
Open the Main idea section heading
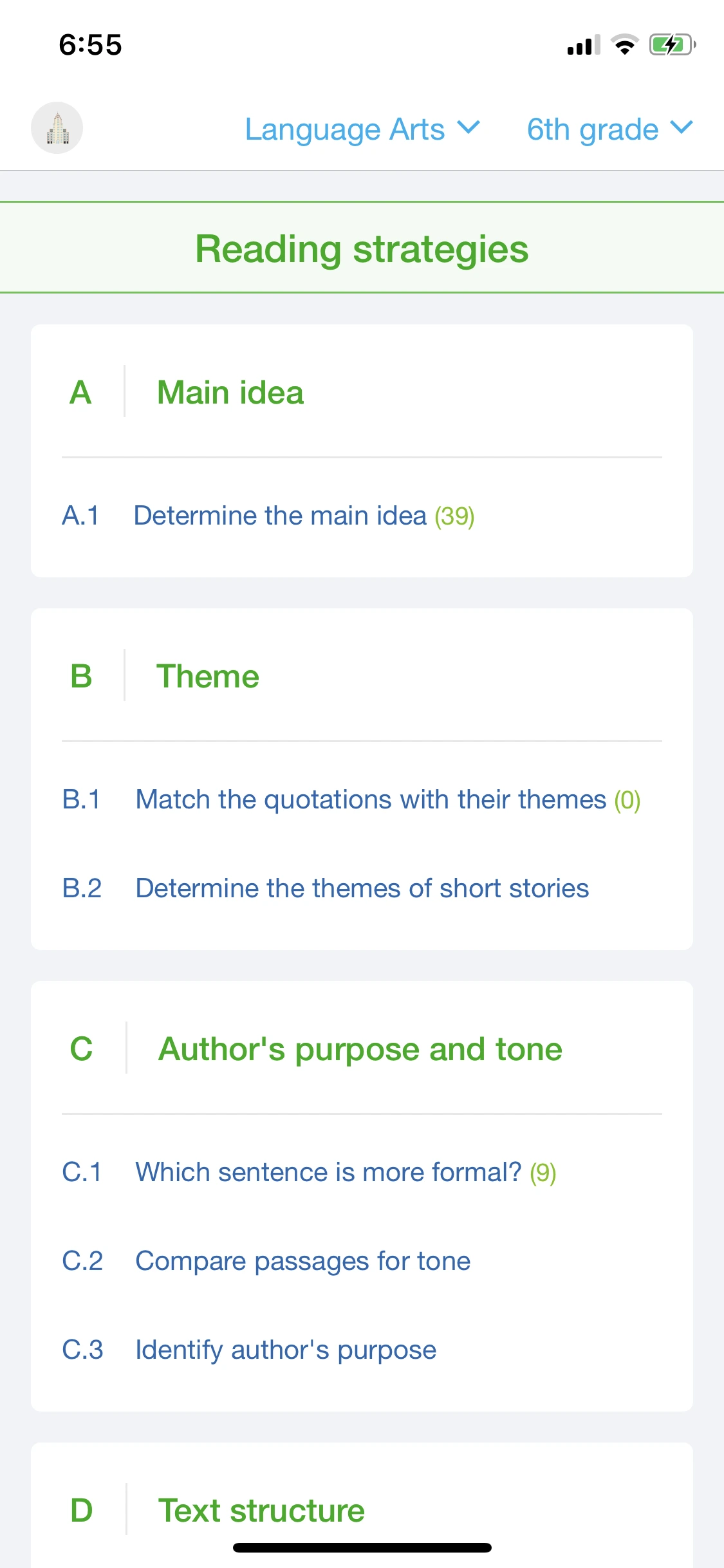click(230, 393)
